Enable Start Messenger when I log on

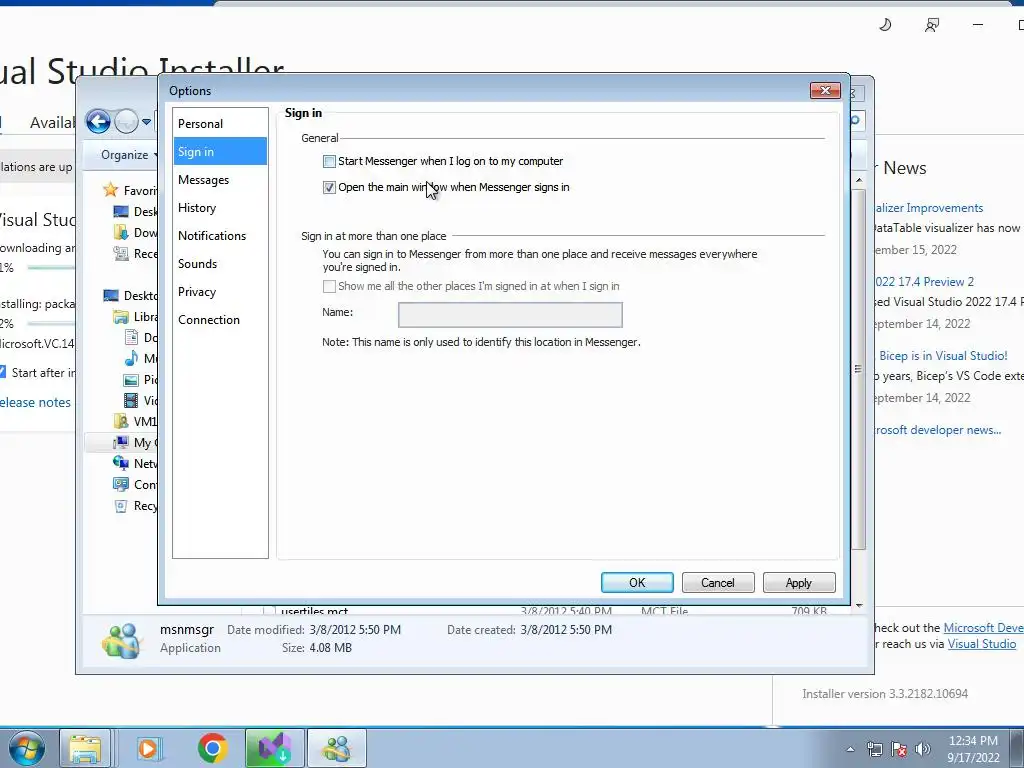[329, 161]
